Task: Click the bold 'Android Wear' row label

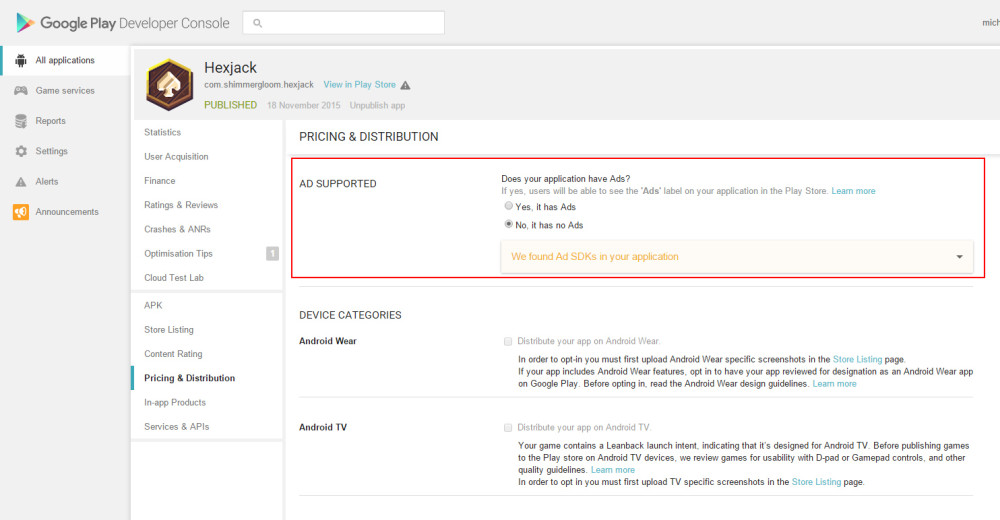Action: click(328, 341)
